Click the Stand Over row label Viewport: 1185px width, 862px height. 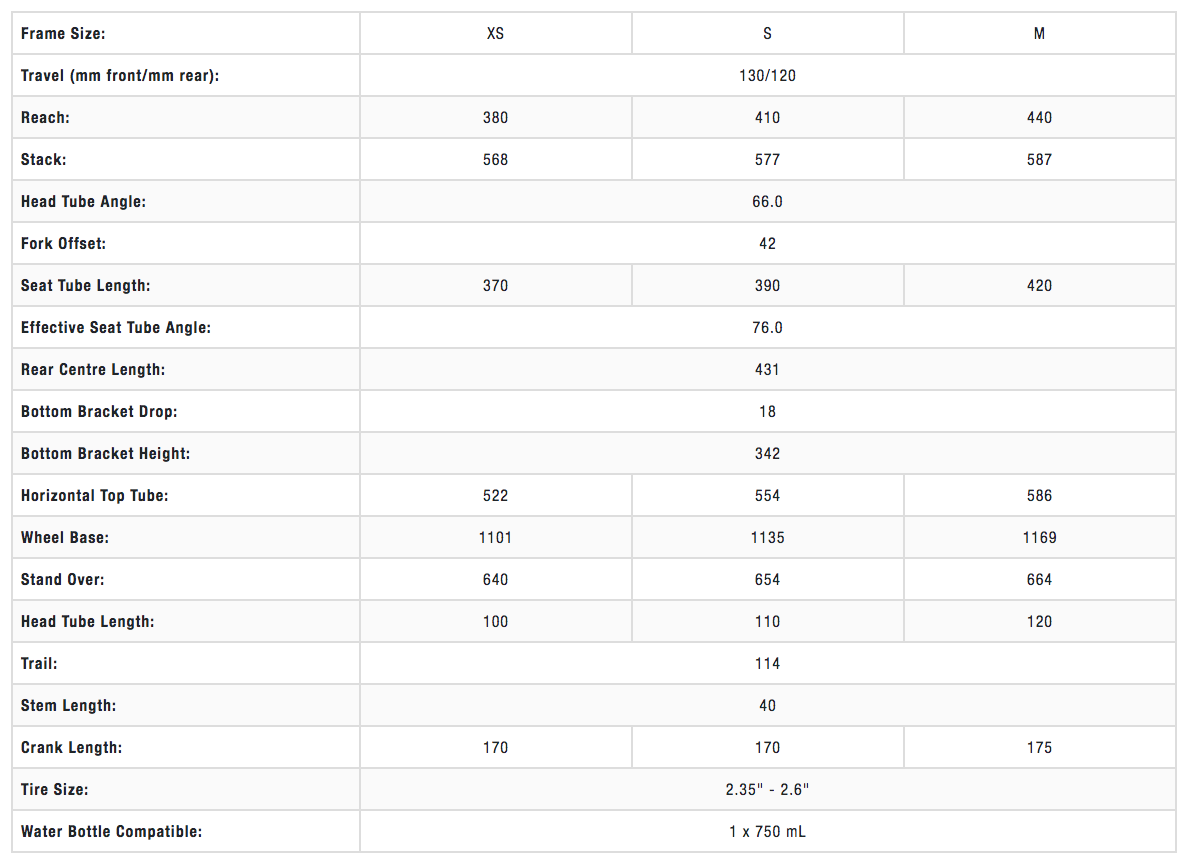(x=62, y=580)
